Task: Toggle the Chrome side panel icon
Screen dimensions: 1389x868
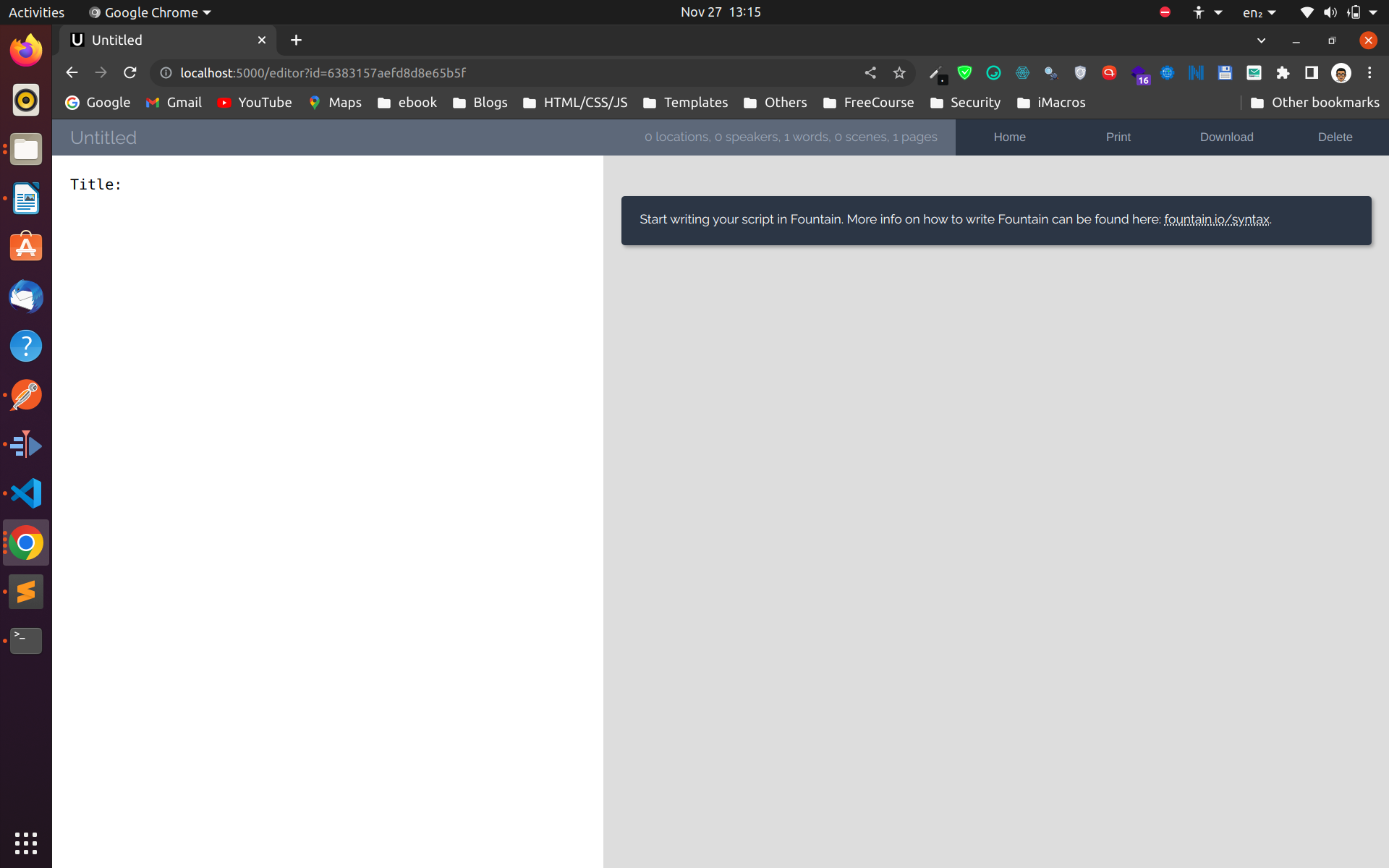Action: click(1311, 72)
